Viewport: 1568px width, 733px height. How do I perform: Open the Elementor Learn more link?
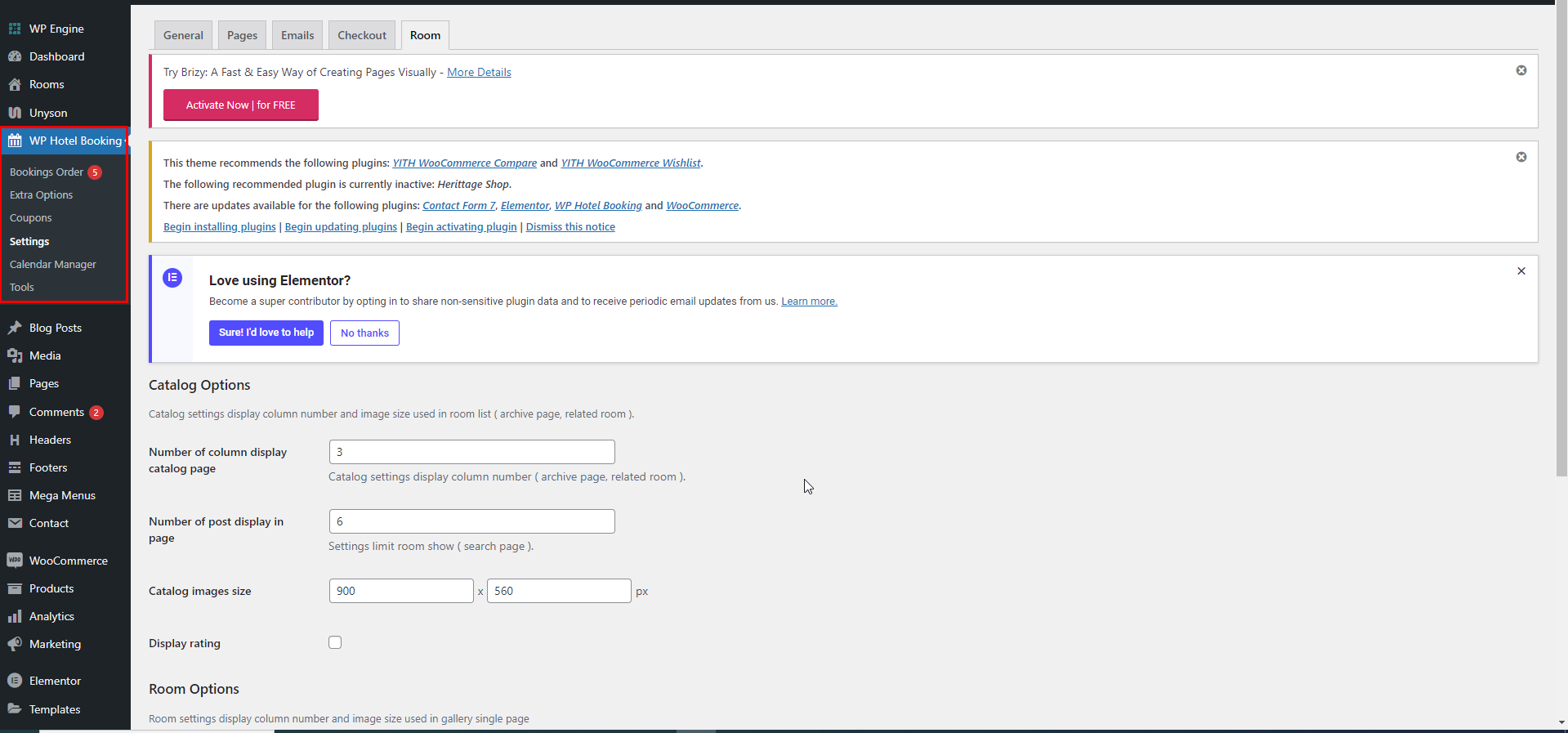[809, 301]
